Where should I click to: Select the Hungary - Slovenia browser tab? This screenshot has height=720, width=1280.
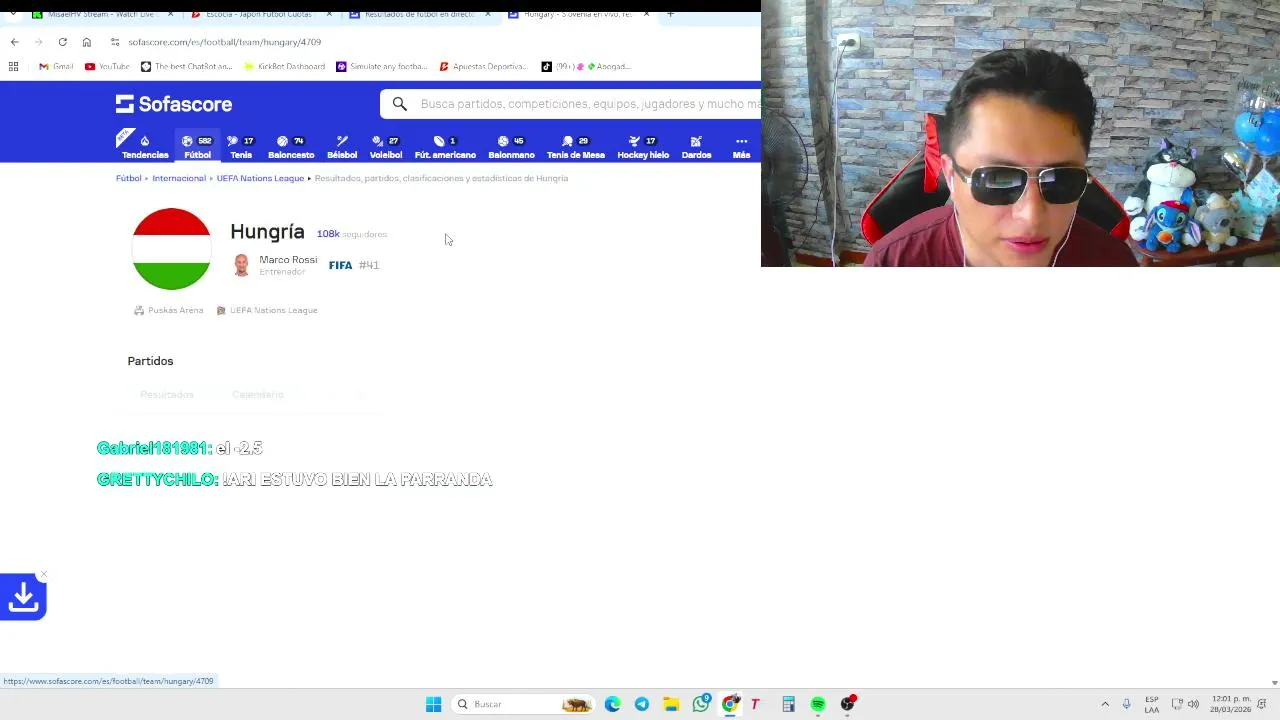pos(578,14)
